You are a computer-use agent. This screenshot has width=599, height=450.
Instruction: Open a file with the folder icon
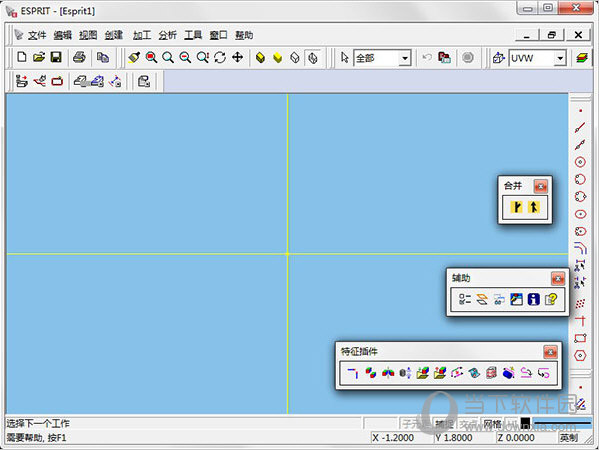(x=39, y=58)
